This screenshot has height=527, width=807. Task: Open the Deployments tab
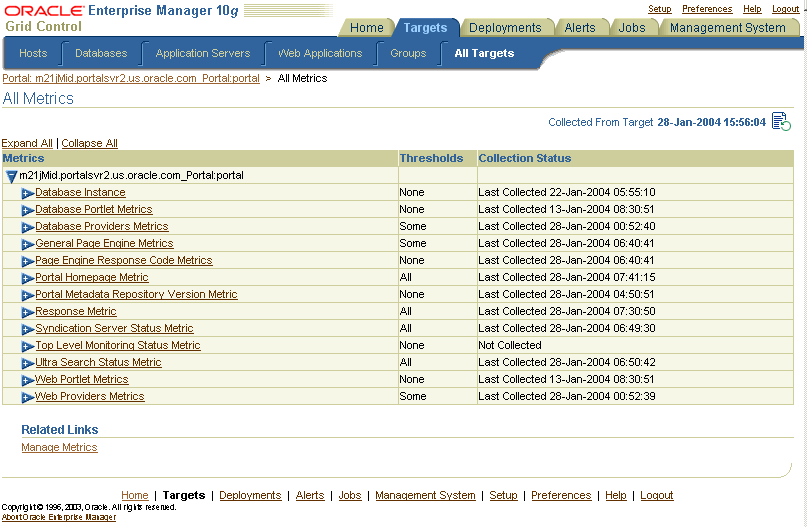[x=505, y=28]
